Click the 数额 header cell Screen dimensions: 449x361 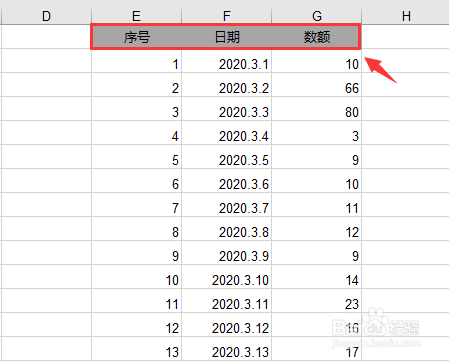(317, 37)
